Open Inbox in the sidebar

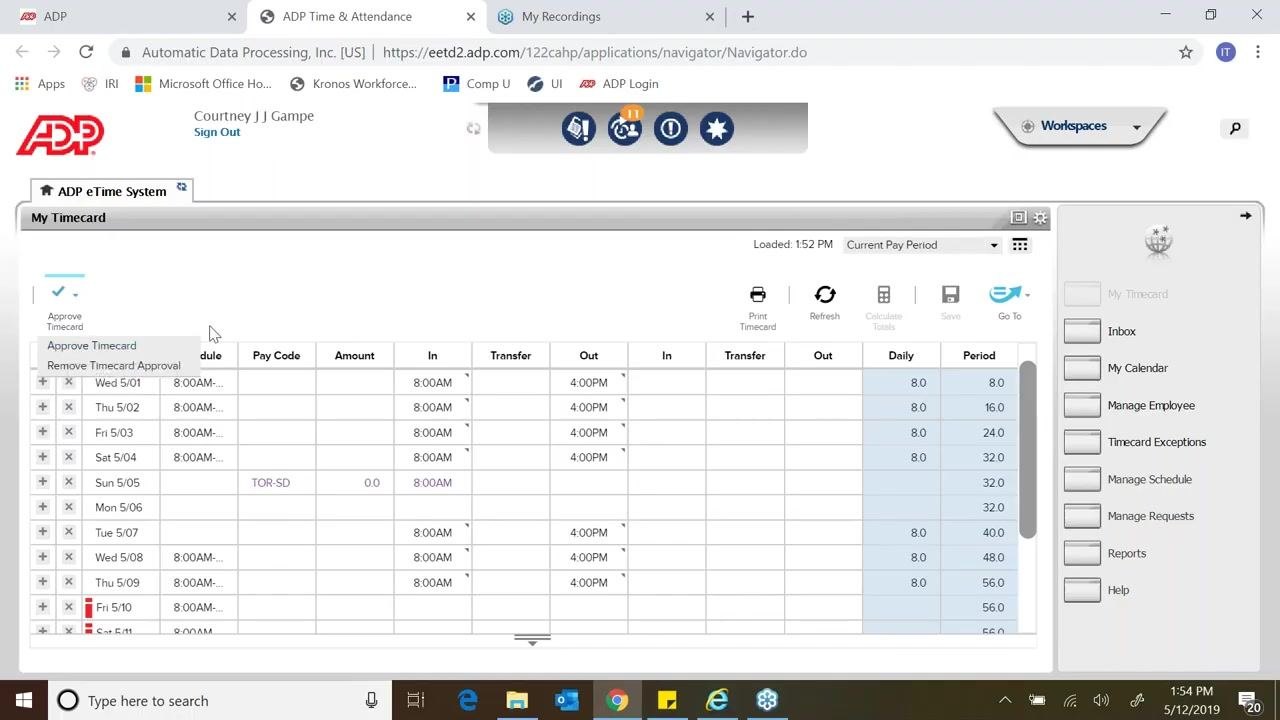point(1121,331)
